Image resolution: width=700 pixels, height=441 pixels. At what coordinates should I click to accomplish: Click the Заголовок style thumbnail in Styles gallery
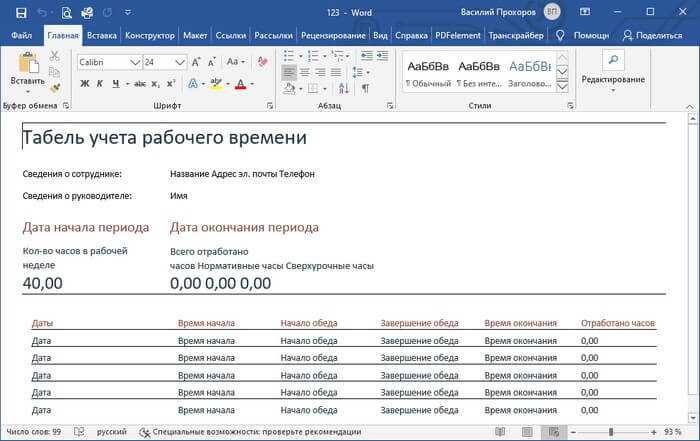530,74
